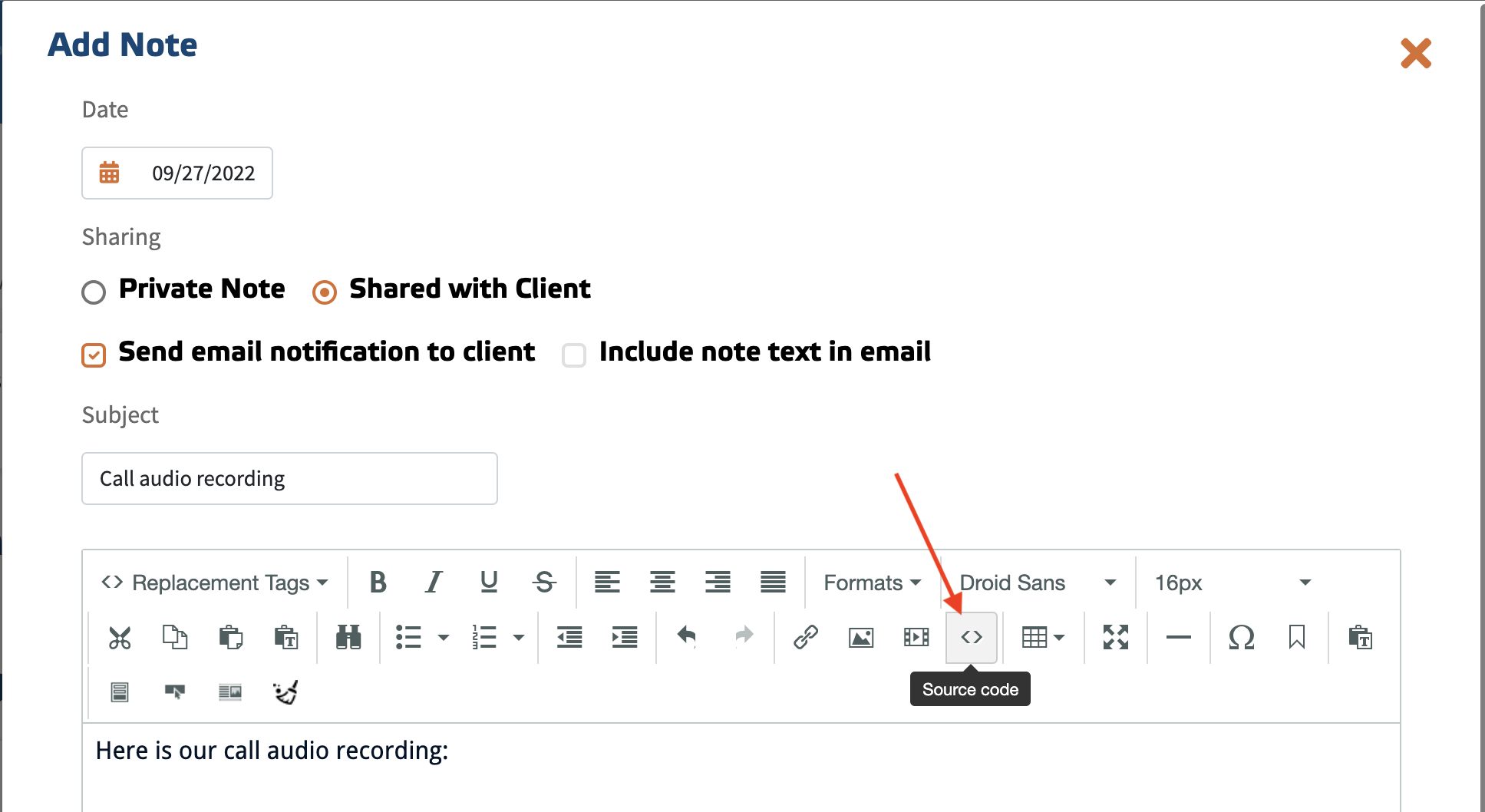Viewport: 1485px width, 812px height.
Task: Select Shared with Client radio option
Action: pyautogui.click(x=325, y=292)
